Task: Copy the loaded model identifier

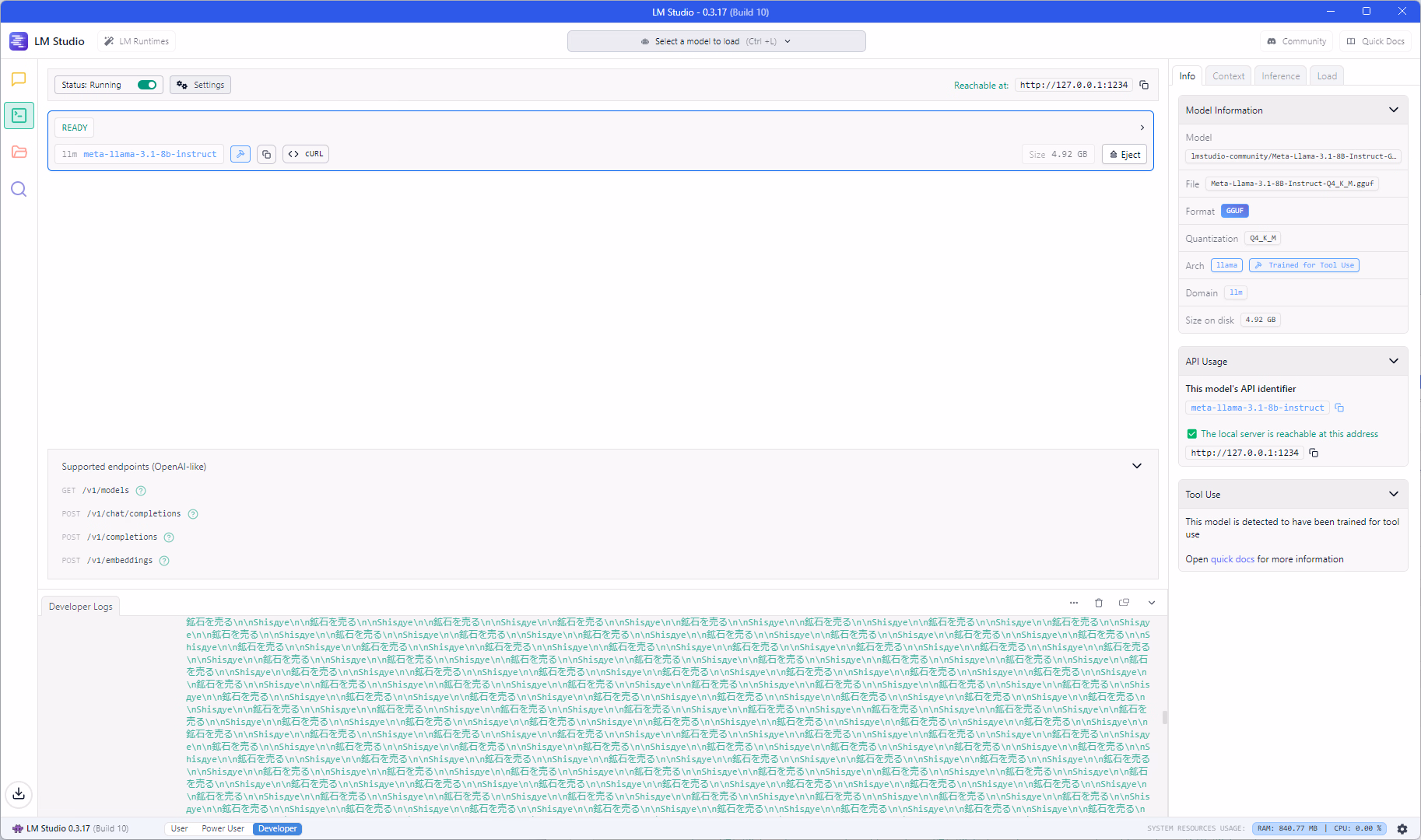Action: (x=266, y=154)
